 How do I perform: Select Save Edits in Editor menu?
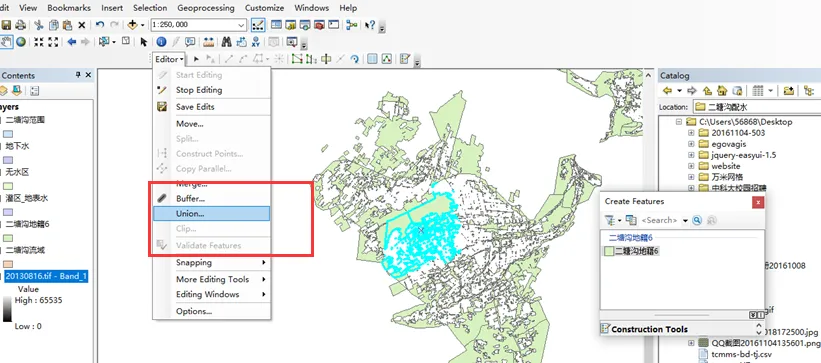[212, 106]
